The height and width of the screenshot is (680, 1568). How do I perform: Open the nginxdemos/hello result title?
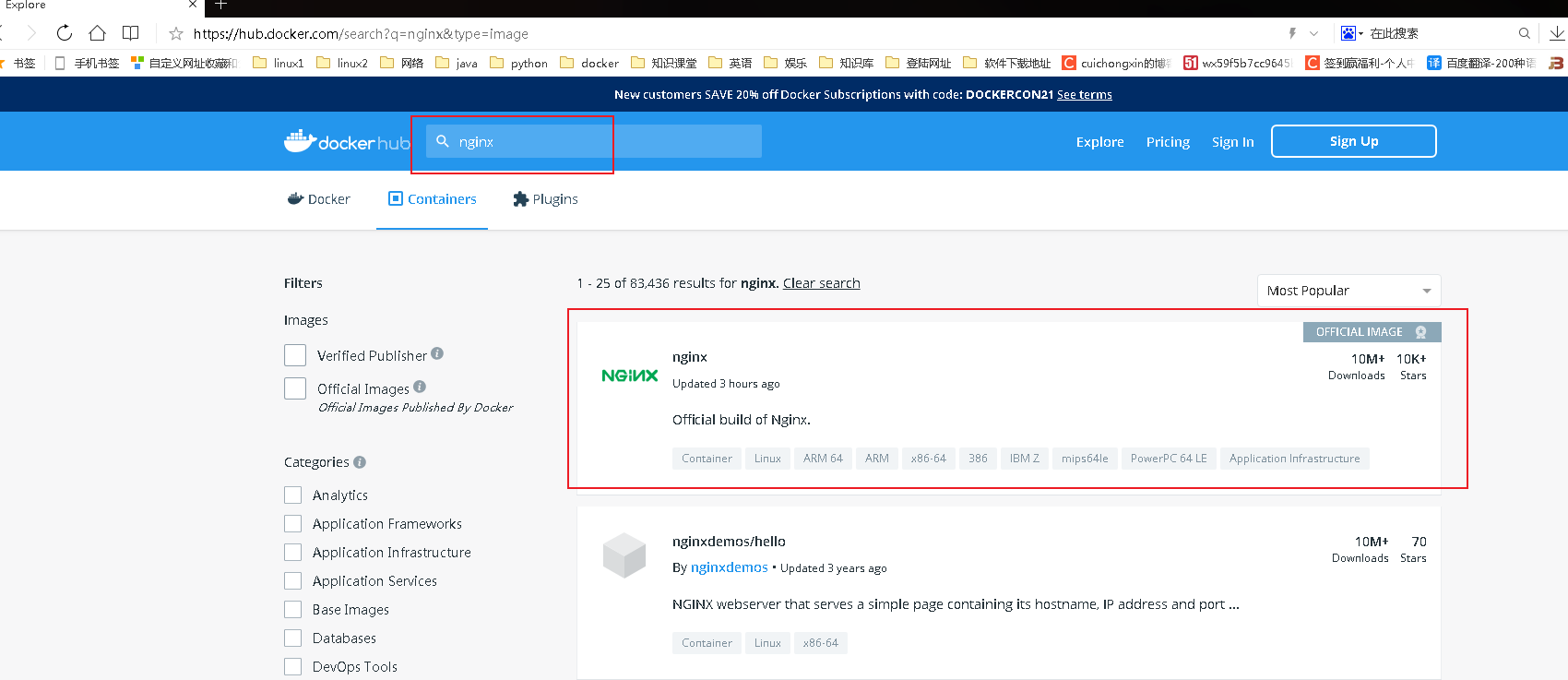pyautogui.click(x=729, y=542)
